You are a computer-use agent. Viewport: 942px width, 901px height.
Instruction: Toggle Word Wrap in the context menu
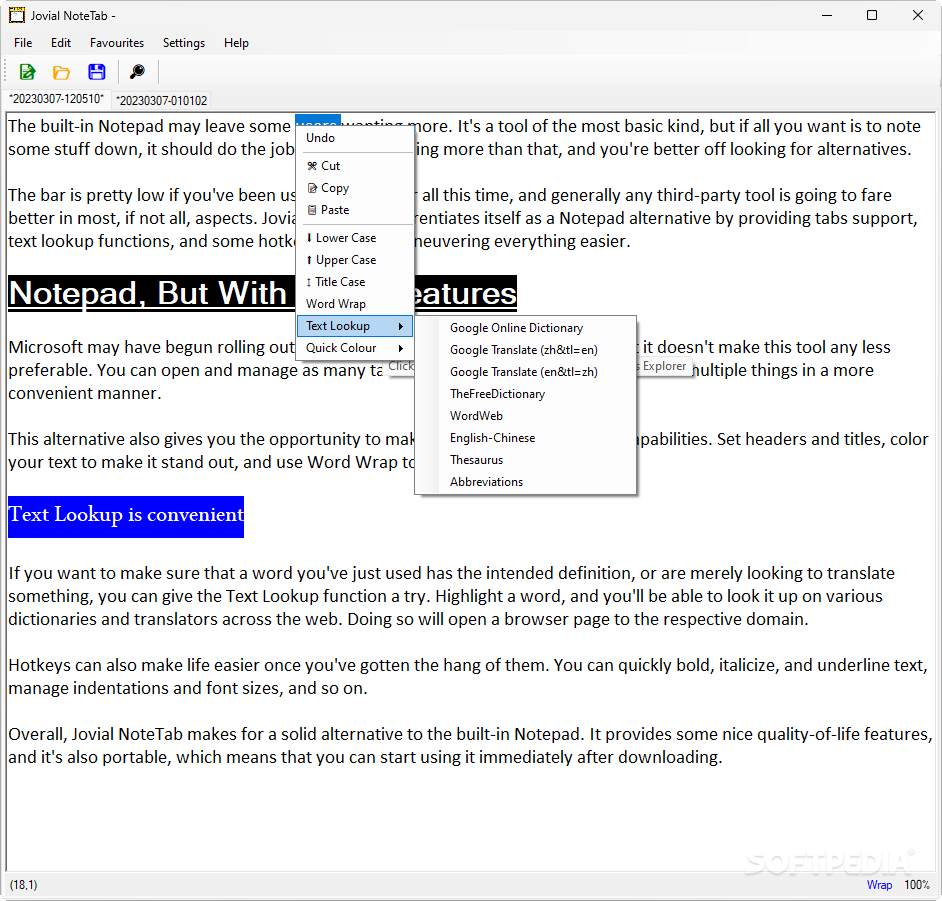click(x=355, y=304)
